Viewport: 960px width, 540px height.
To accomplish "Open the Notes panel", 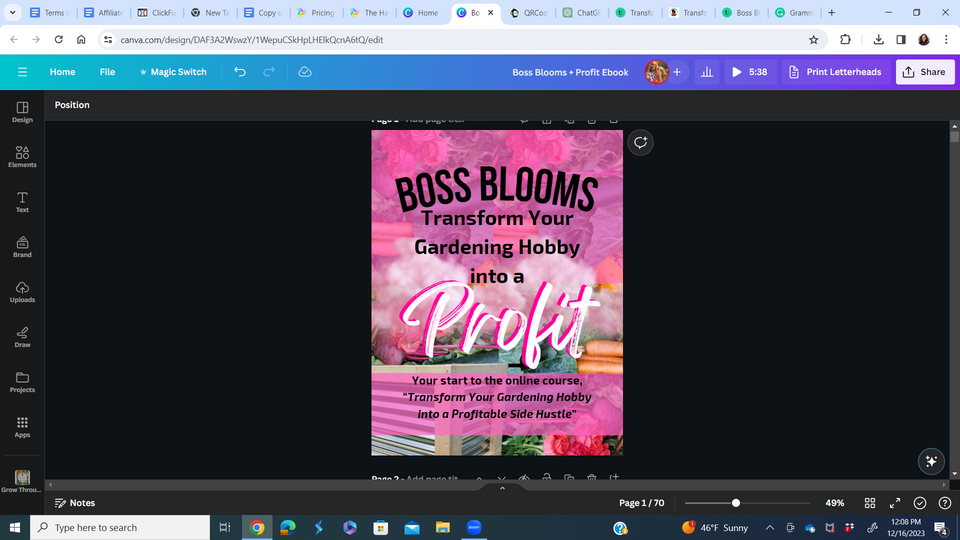I will 75,503.
